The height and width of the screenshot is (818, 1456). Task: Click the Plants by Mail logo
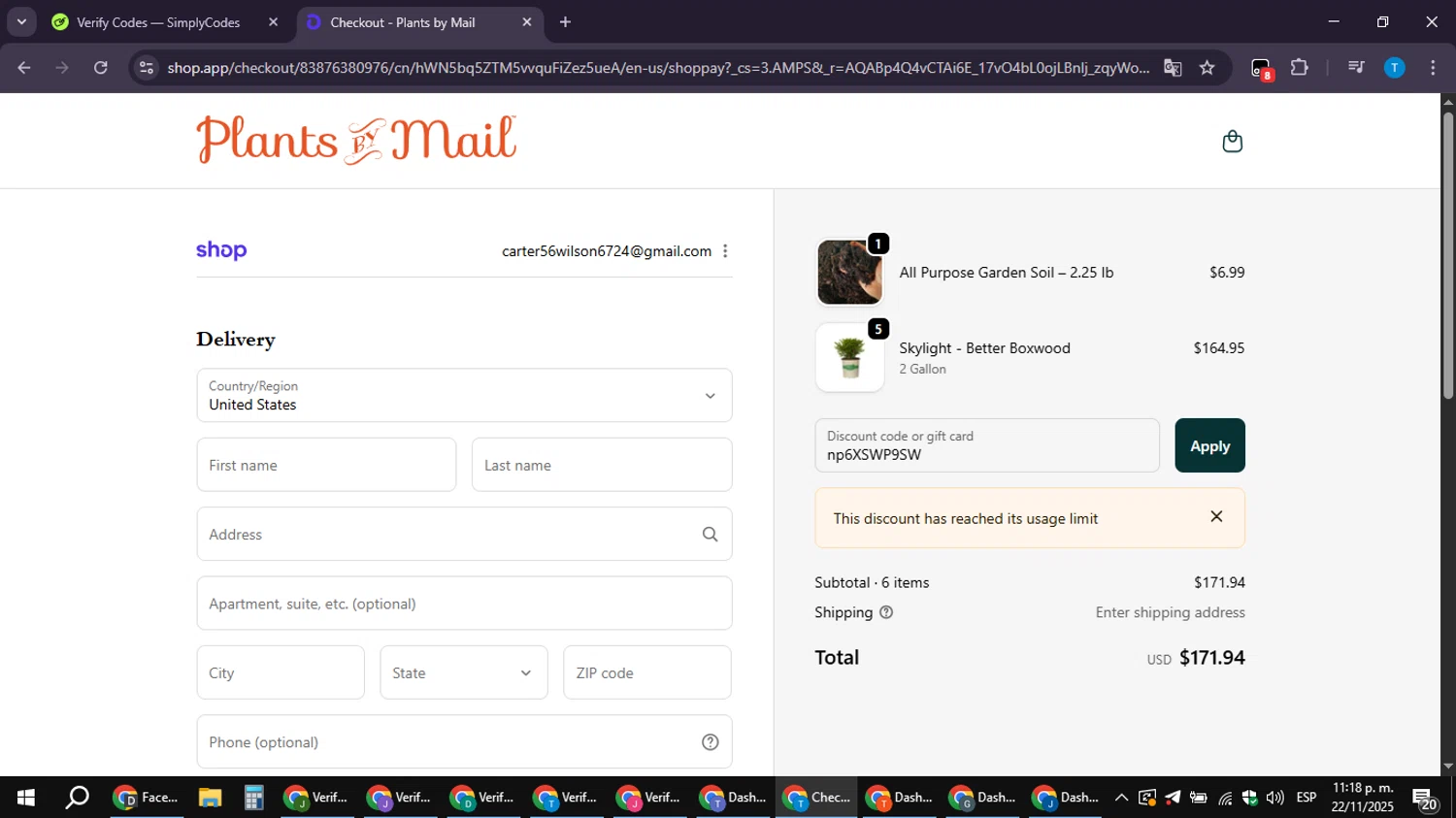click(356, 141)
